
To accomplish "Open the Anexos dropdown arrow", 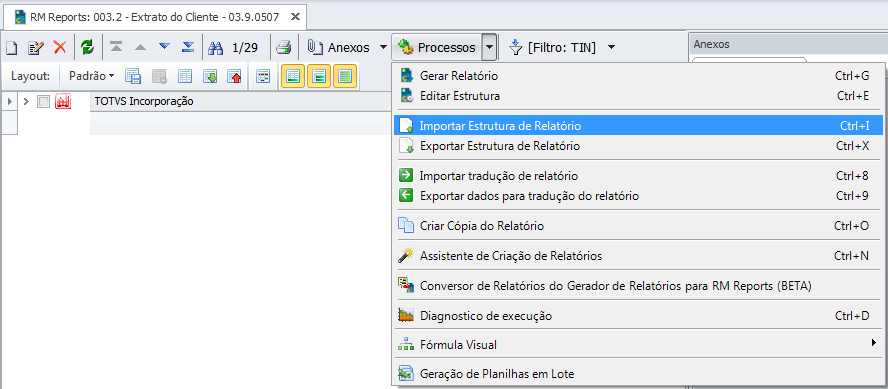I will [383, 48].
